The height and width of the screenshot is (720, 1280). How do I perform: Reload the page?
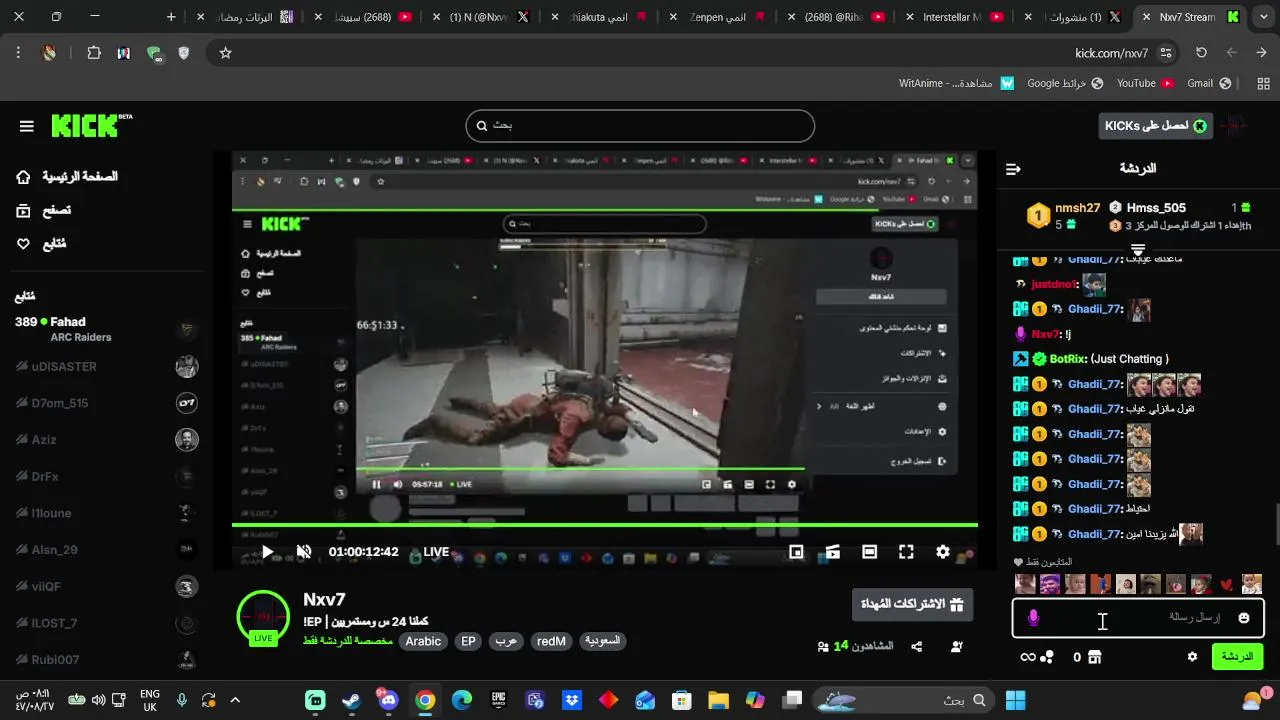[x=1201, y=53]
